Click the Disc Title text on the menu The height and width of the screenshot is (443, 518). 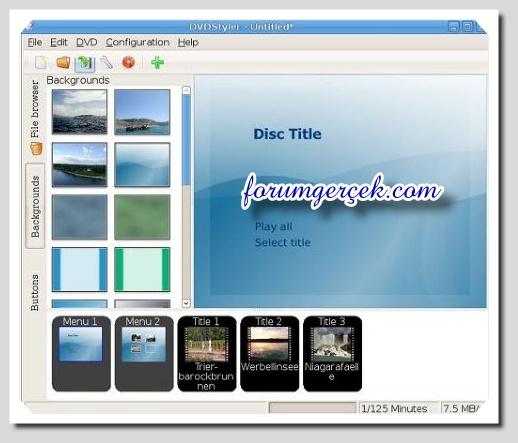point(287,134)
